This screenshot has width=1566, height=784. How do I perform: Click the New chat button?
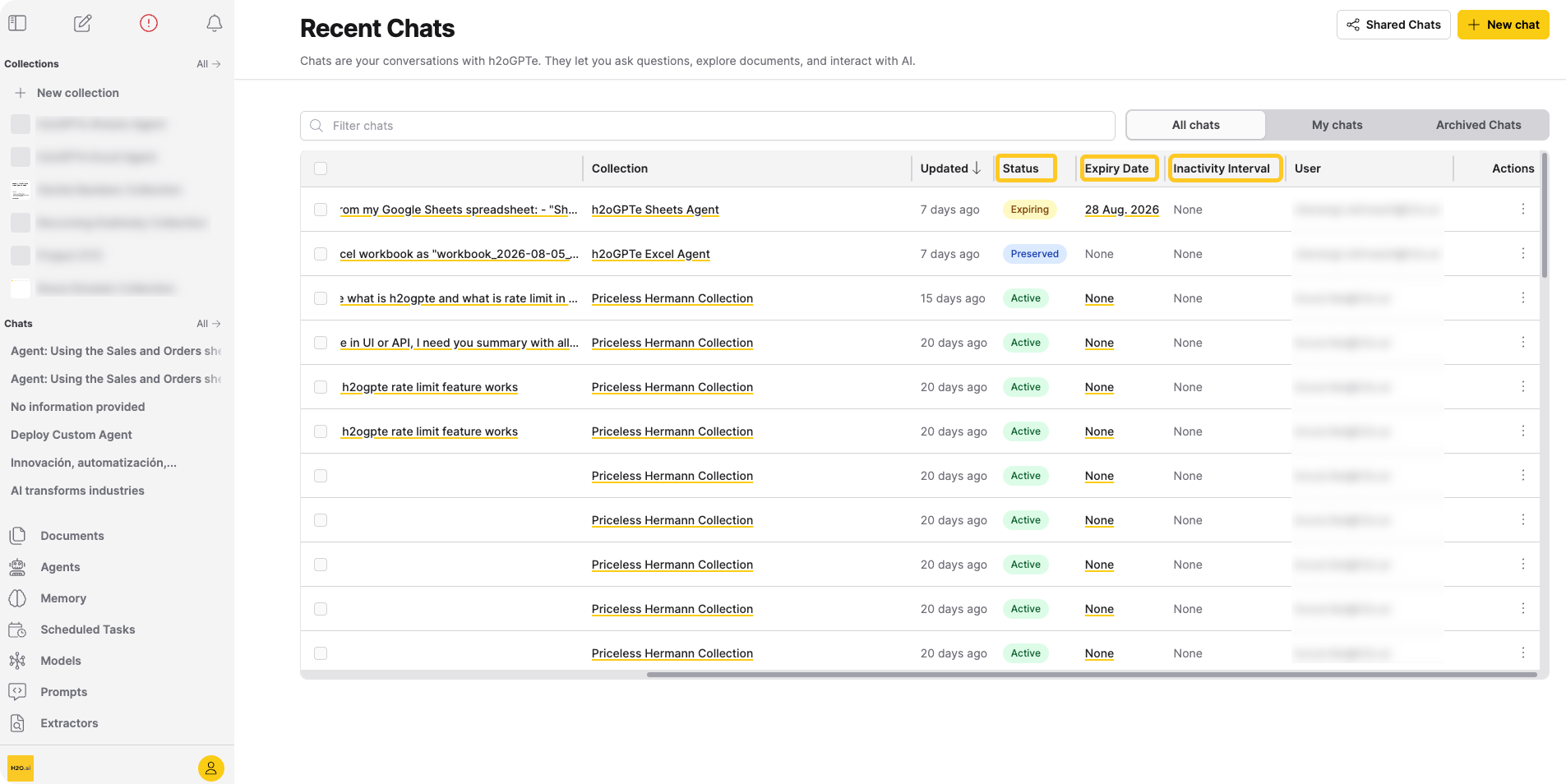[1503, 25]
